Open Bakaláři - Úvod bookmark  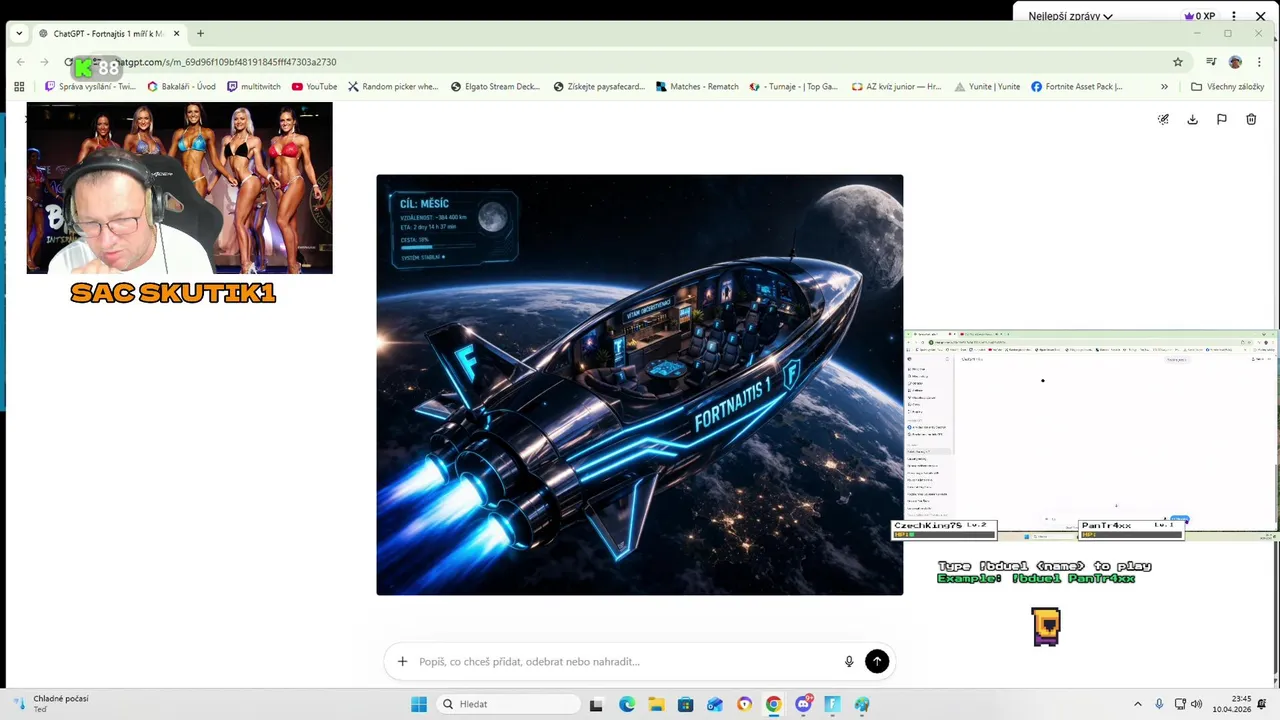point(181,87)
